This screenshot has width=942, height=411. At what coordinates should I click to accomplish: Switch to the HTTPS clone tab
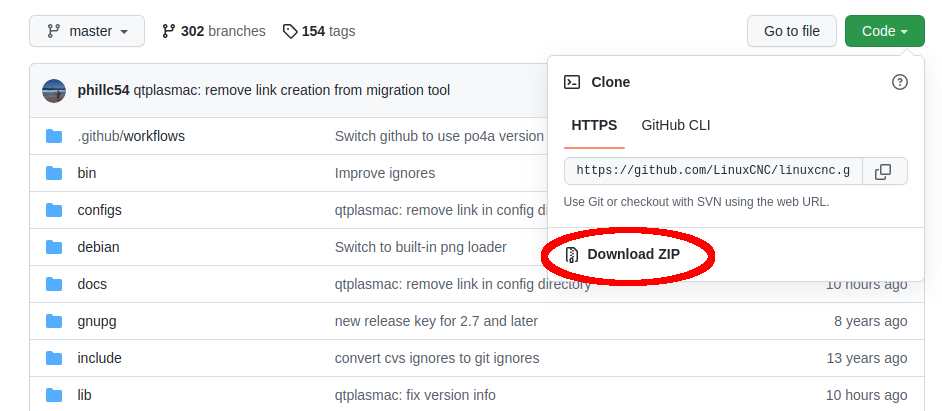click(x=594, y=126)
